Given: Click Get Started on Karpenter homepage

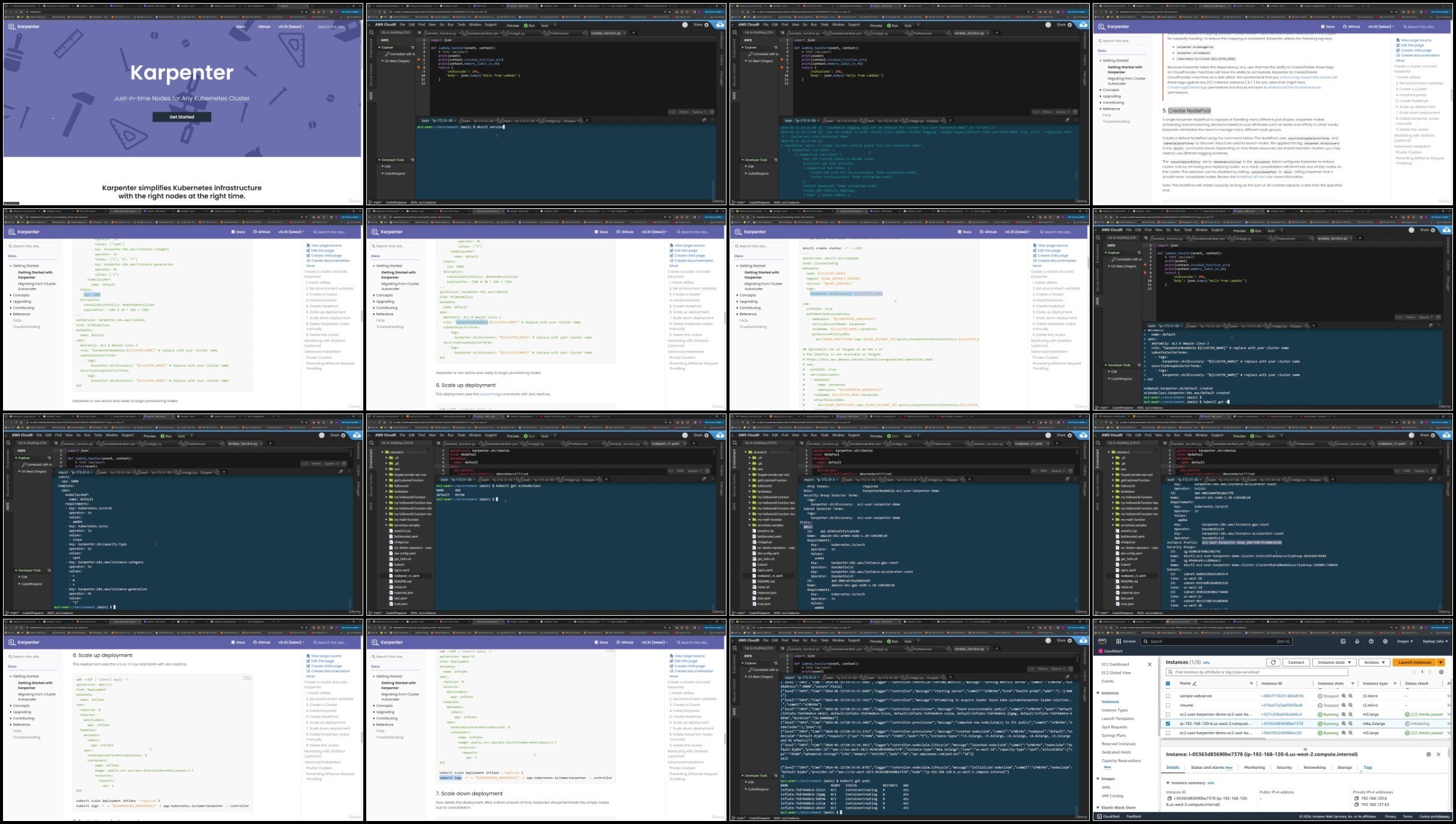Looking at the screenshot, I should 181,117.
